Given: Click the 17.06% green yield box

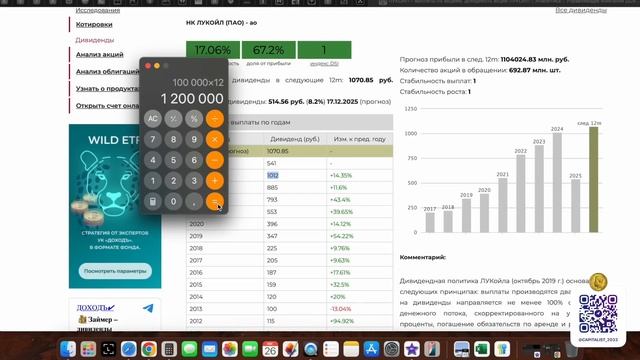Looking at the screenshot, I should [x=213, y=50].
